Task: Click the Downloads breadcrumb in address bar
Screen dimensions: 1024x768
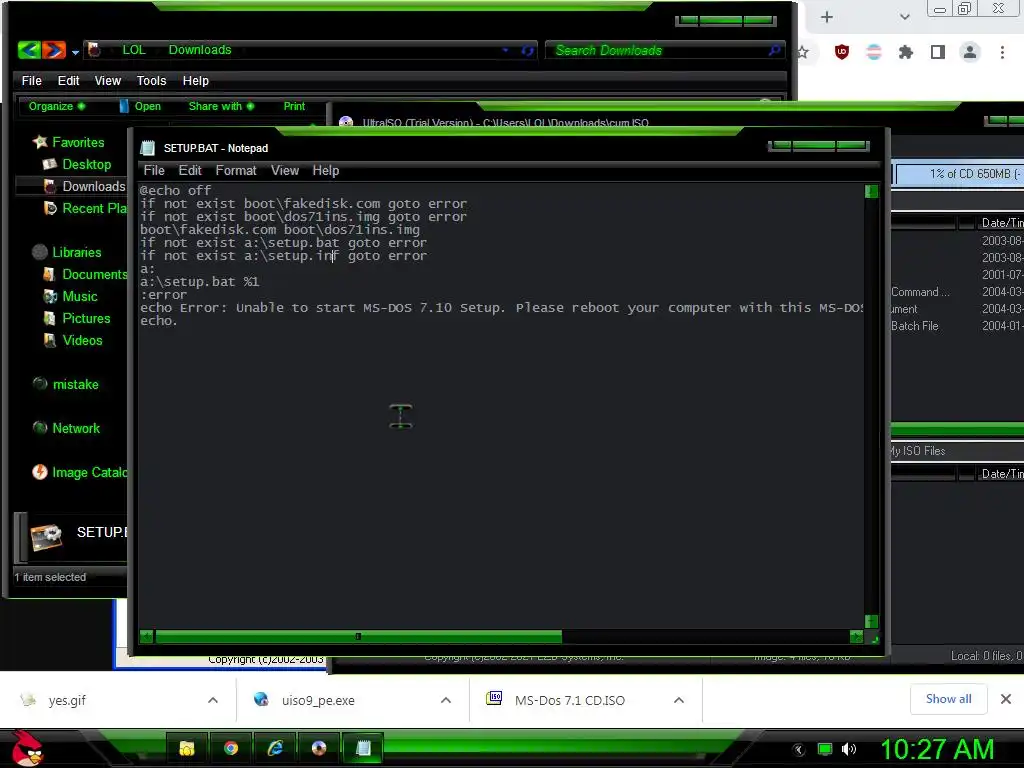Action: pos(200,50)
